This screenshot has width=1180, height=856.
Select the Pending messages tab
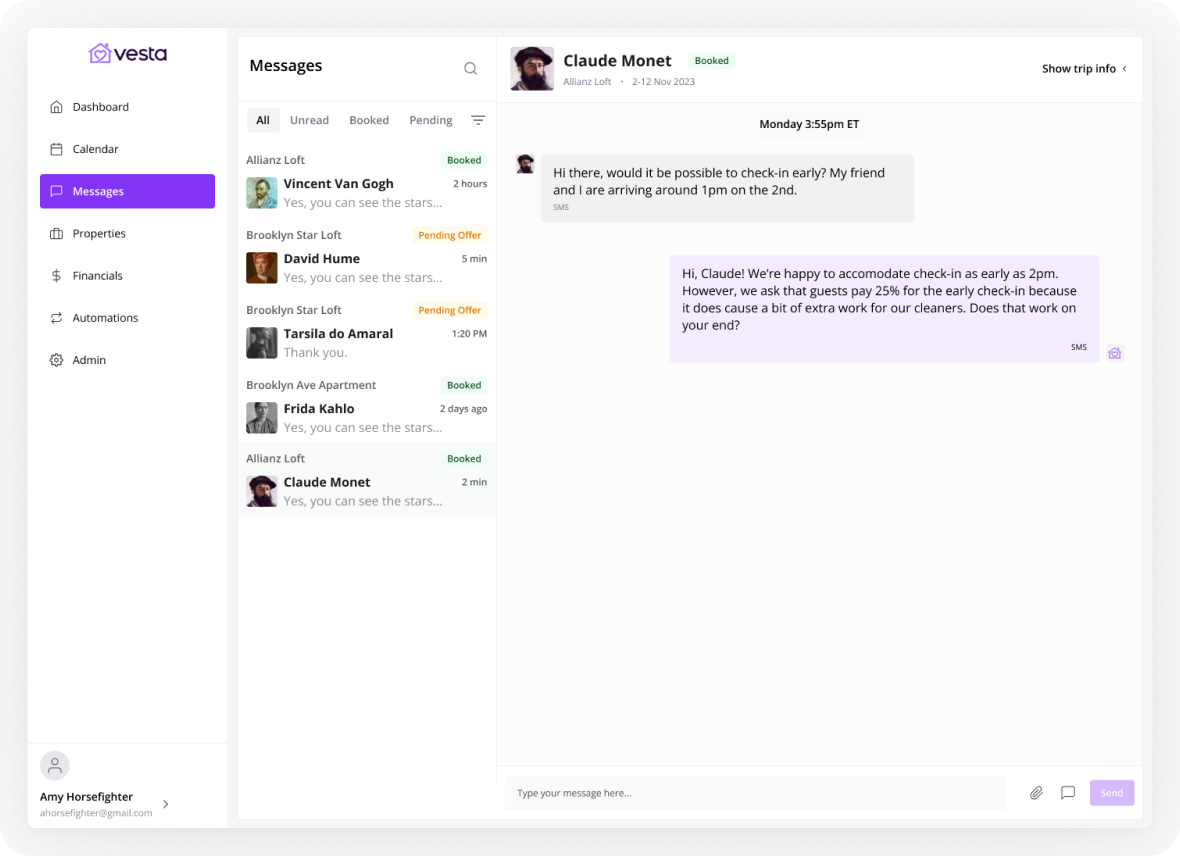click(x=431, y=120)
